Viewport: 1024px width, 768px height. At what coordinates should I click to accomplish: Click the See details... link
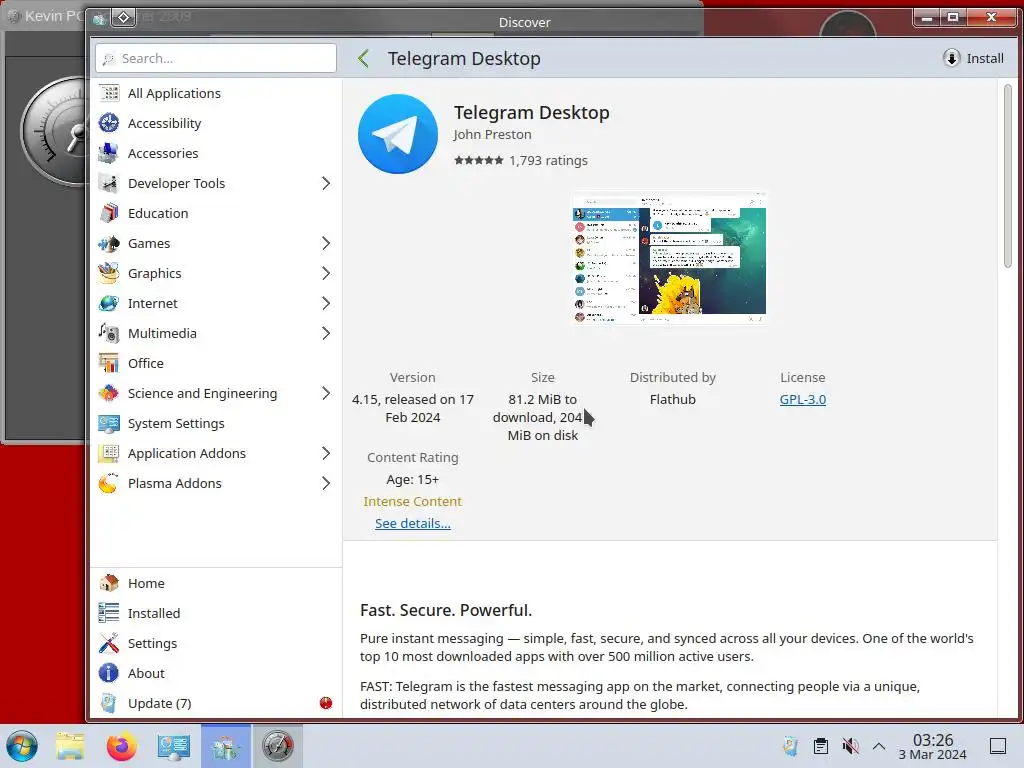click(413, 523)
